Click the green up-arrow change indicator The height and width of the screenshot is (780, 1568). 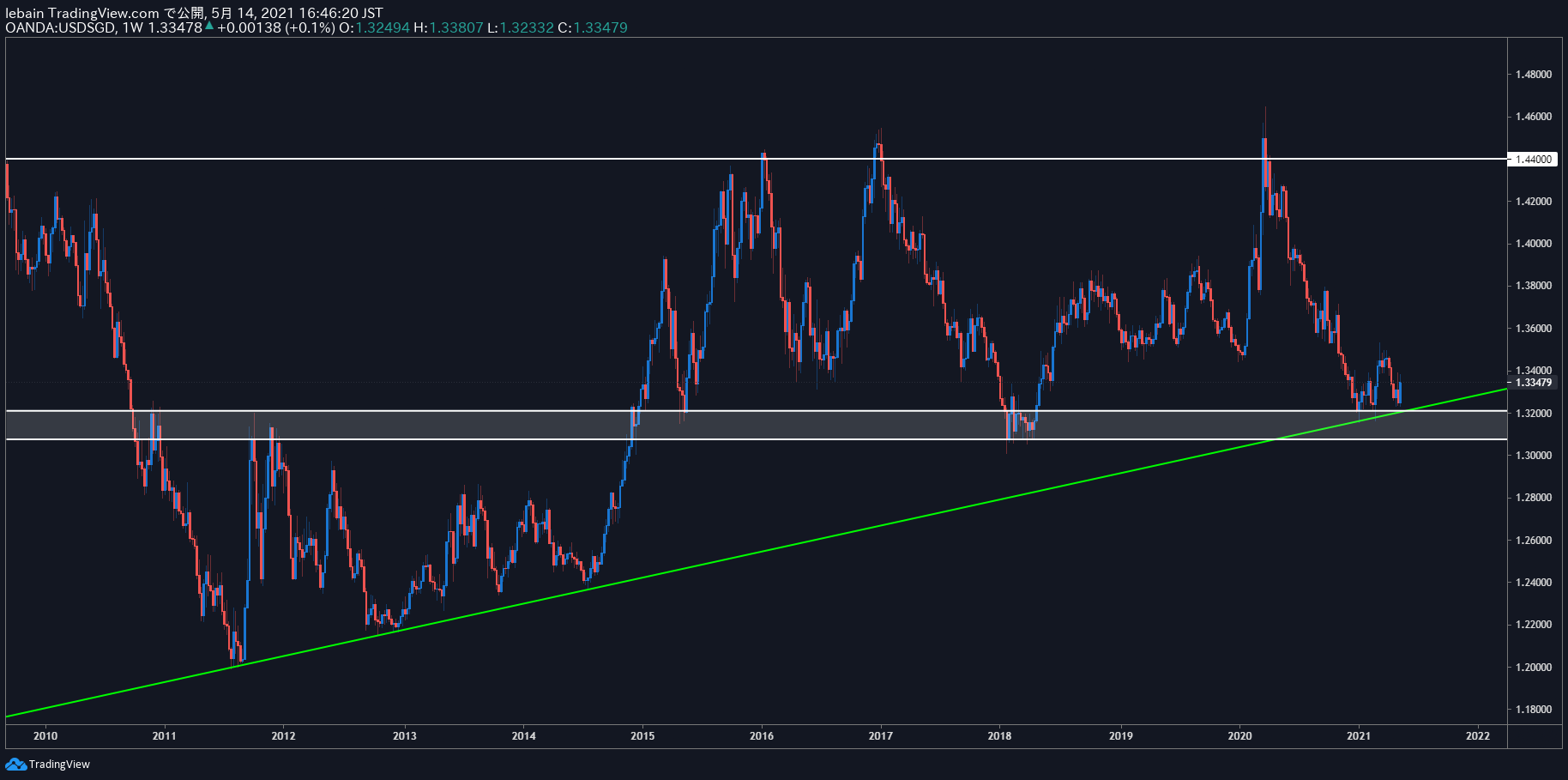click(x=209, y=26)
